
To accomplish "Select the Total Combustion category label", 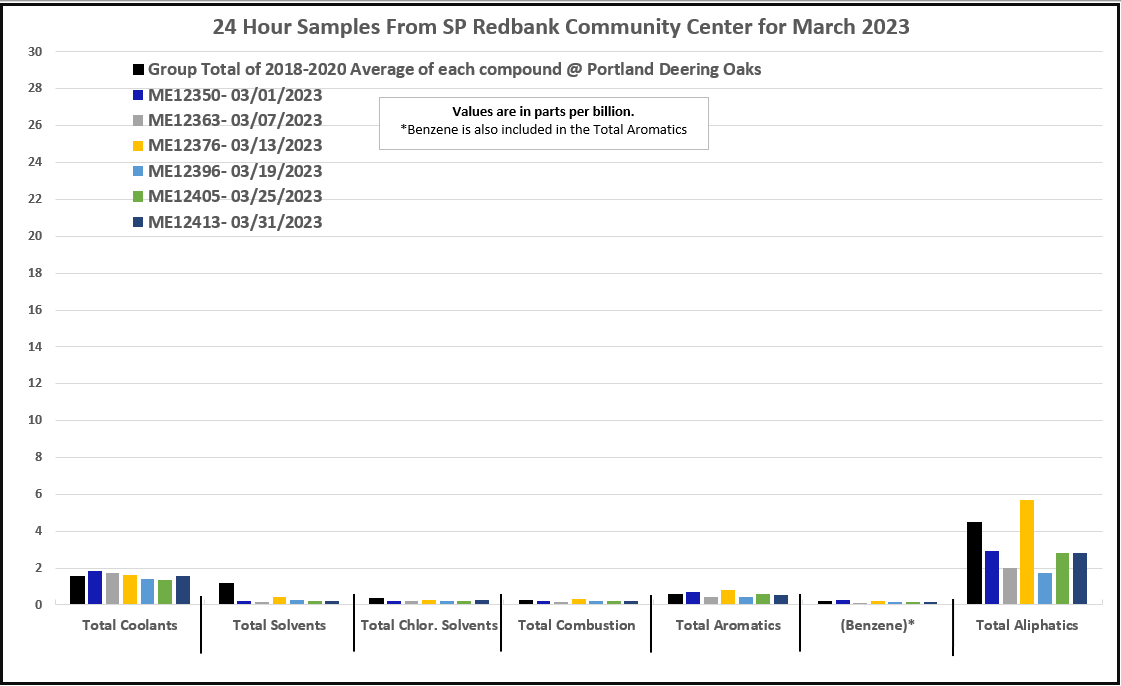I will pos(576,625).
